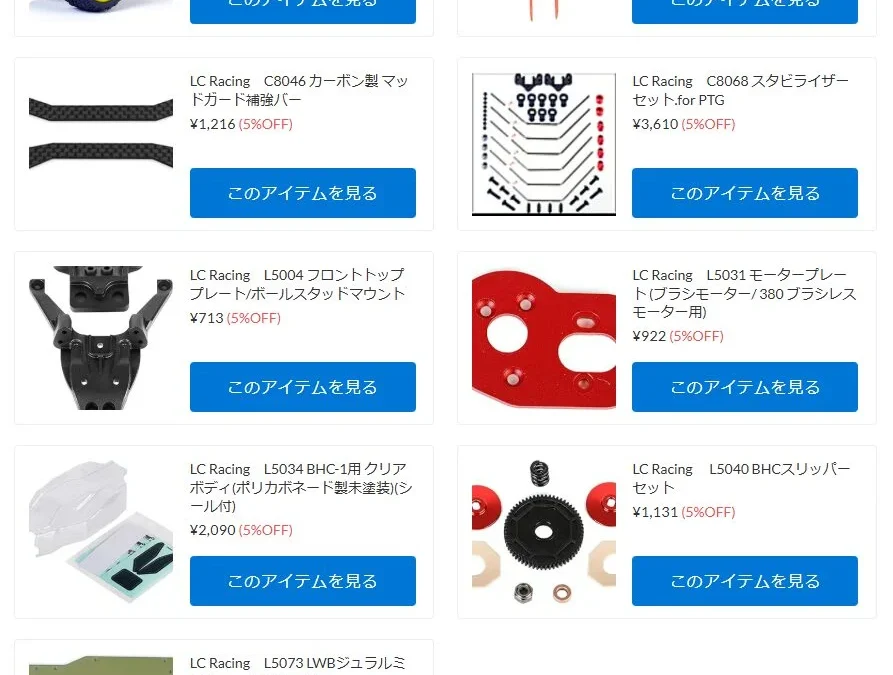Image resolution: width=893 pixels, height=675 pixels.
Task: Select the red L5031 motor plate image
Action: [544, 338]
